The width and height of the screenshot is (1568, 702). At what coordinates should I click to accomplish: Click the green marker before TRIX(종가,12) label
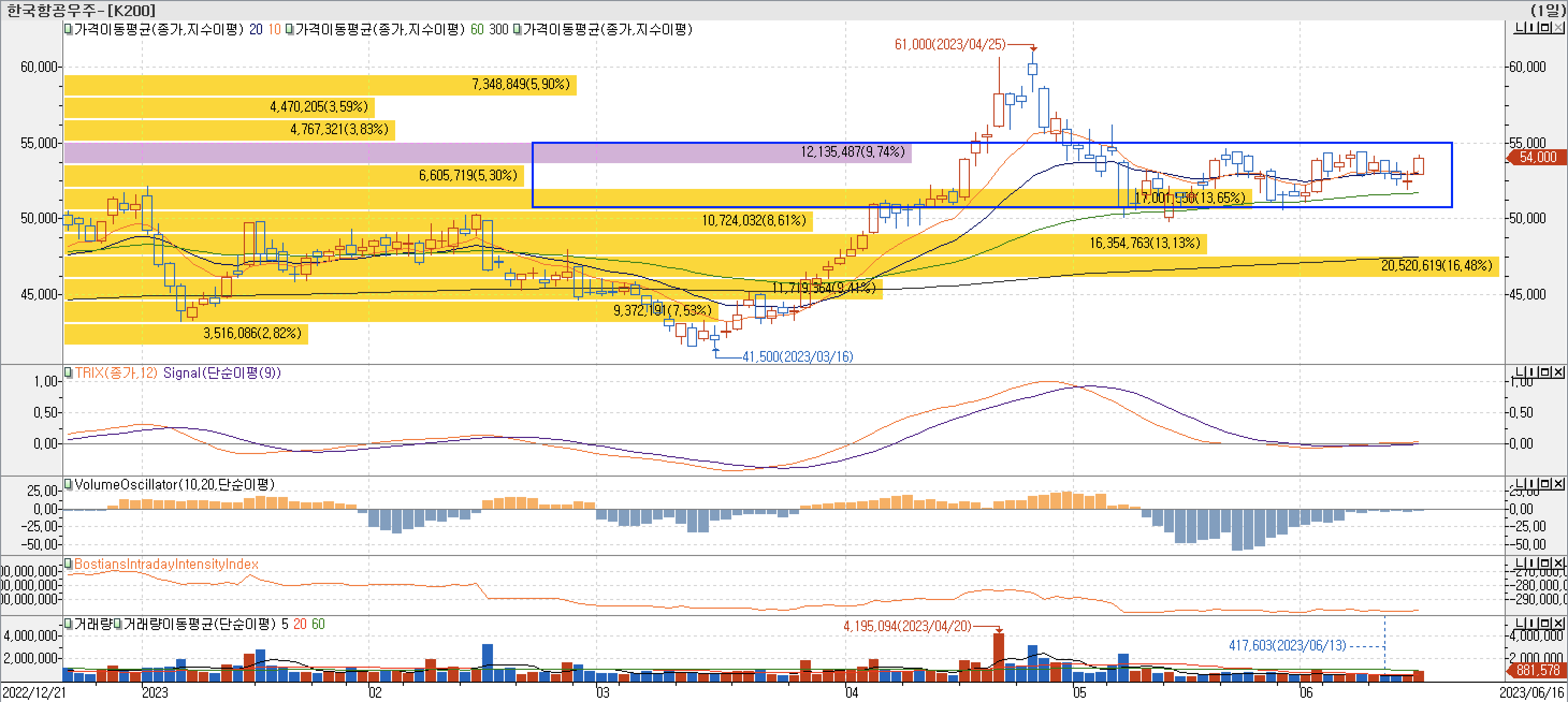69,372
